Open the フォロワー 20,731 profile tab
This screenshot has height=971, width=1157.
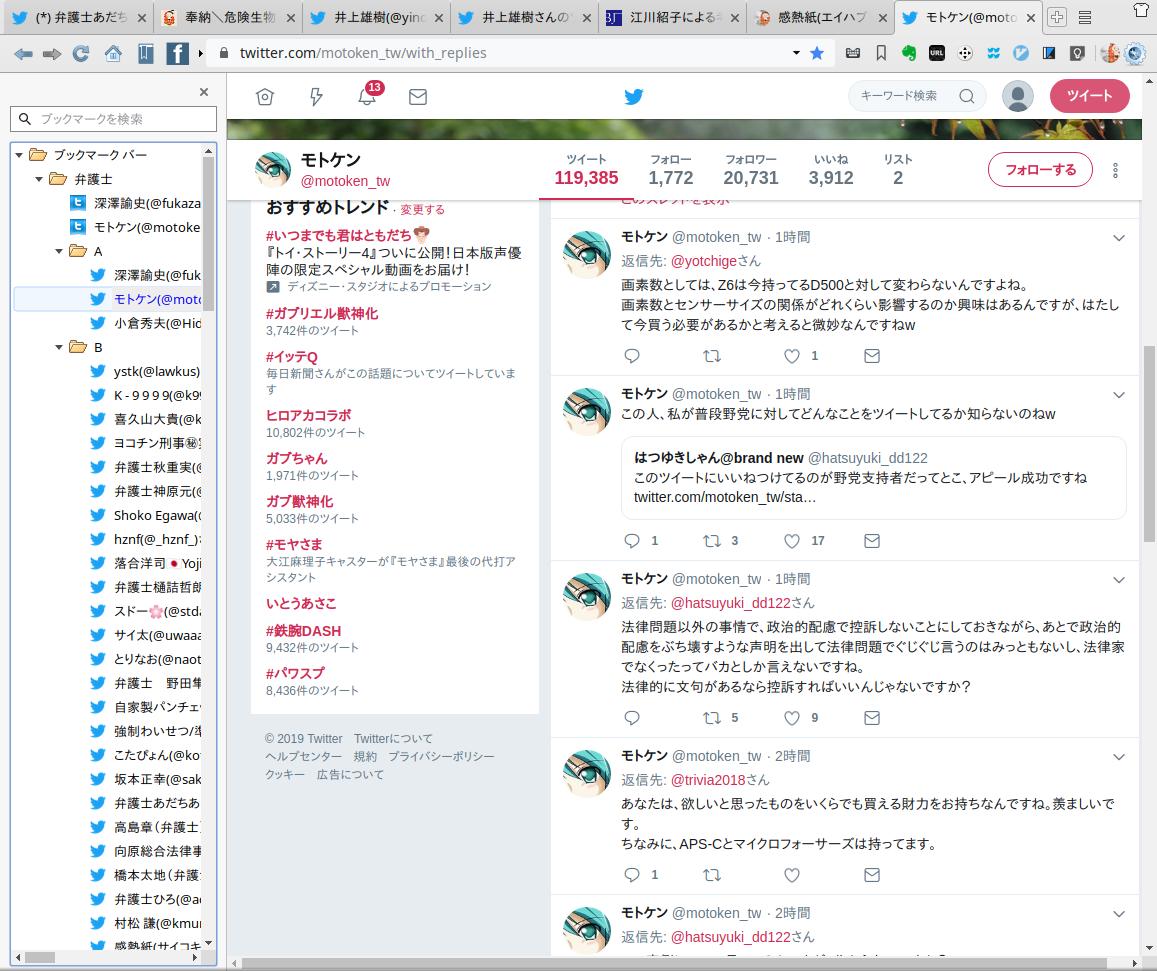coord(750,170)
